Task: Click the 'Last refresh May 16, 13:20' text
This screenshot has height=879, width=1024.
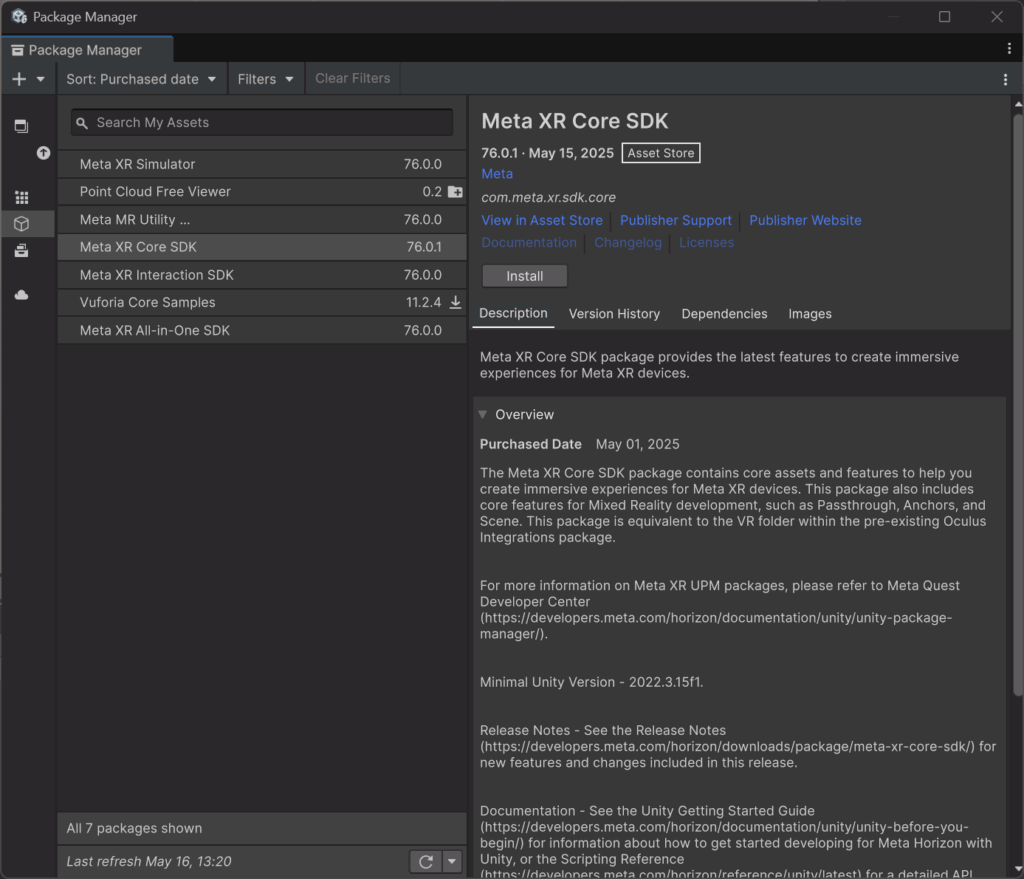Action: pos(149,861)
